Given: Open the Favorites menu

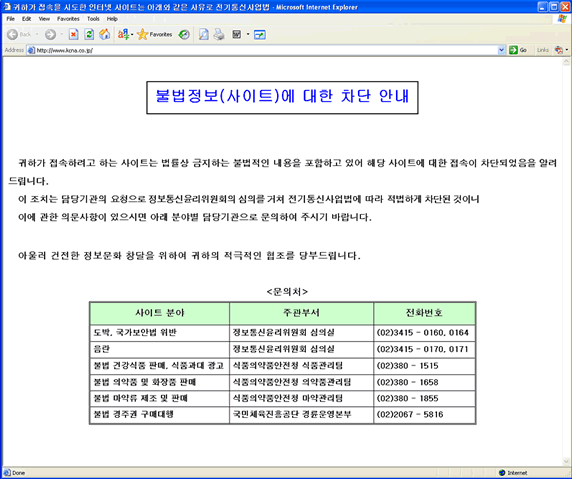Looking at the screenshot, I should tap(68, 19).
